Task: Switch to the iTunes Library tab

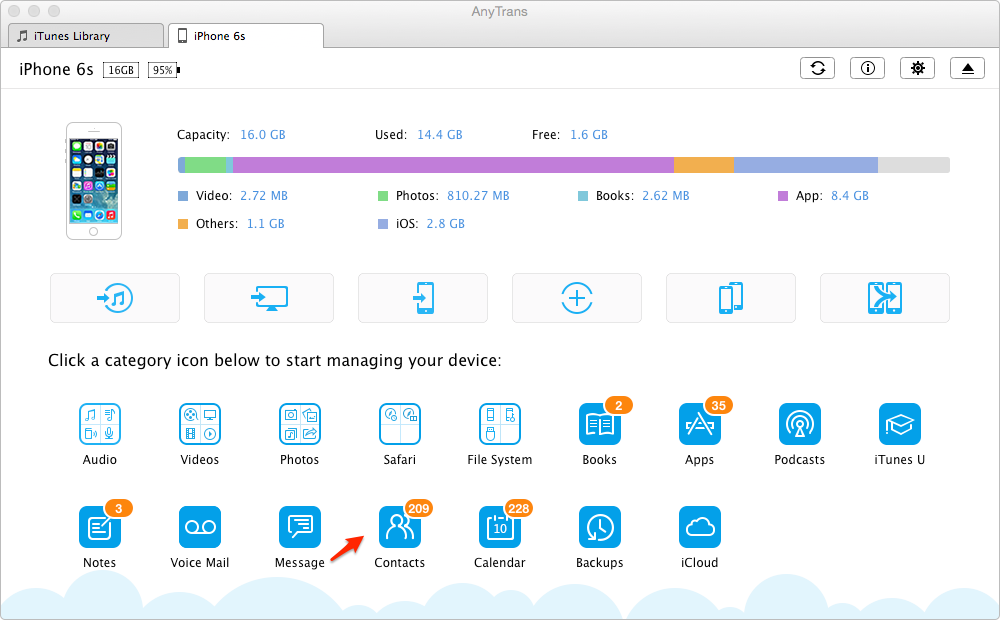Action: (86, 36)
